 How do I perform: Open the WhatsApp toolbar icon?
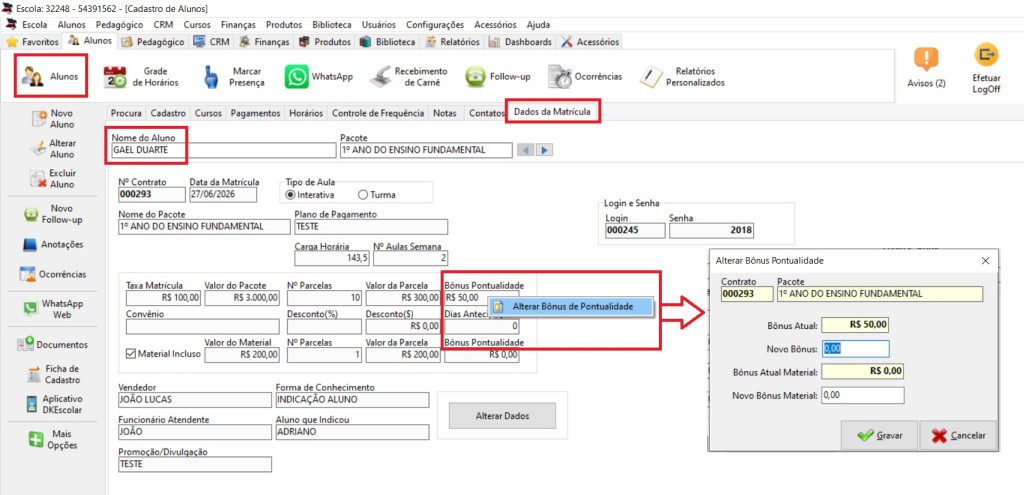296,76
